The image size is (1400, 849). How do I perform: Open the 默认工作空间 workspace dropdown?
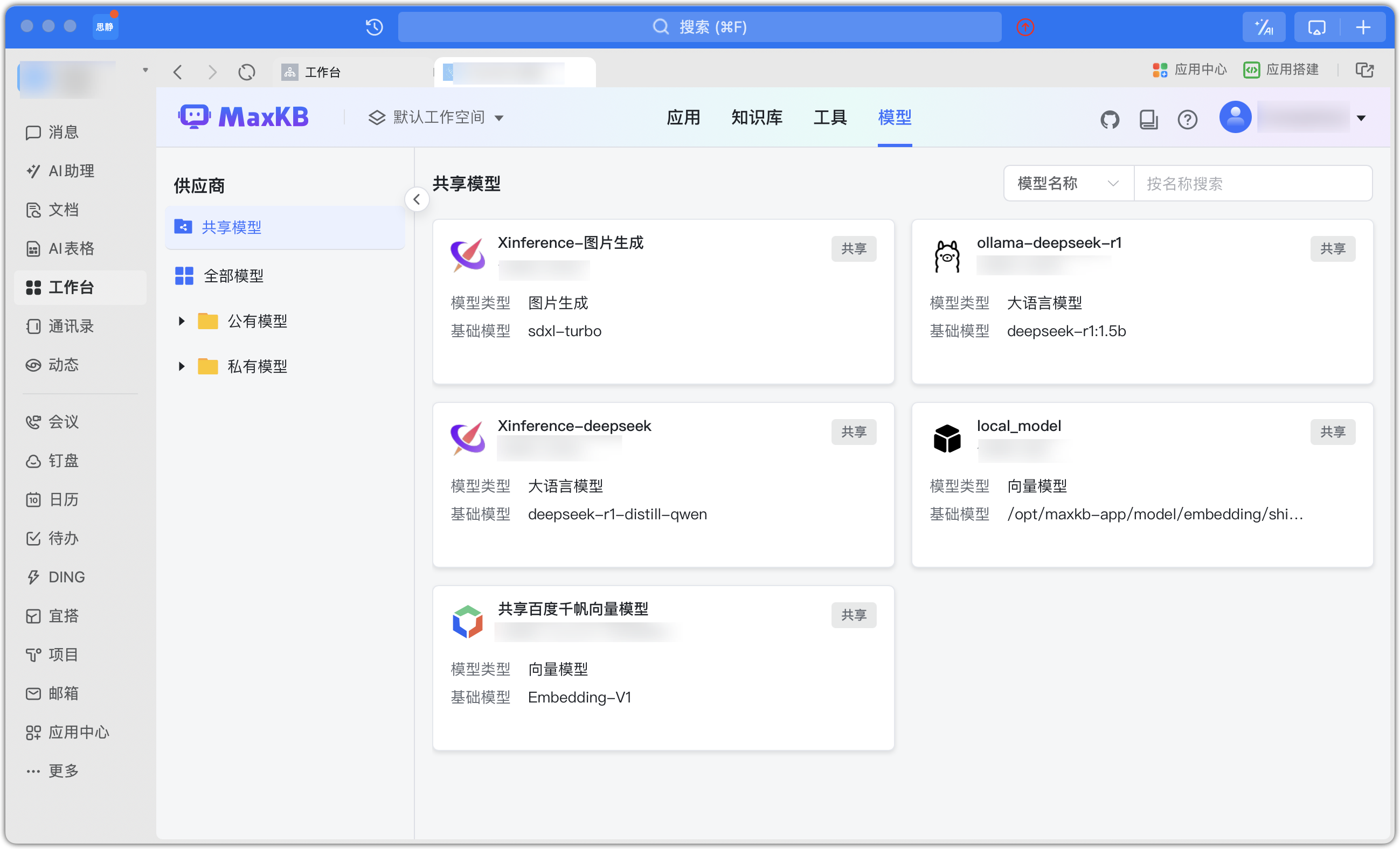click(438, 117)
